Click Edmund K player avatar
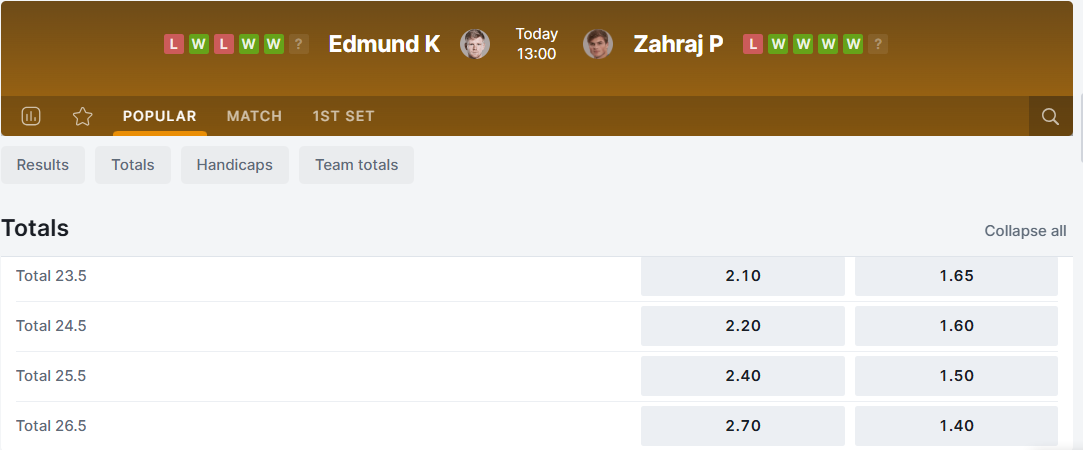Image resolution: width=1083 pixels, height=450 pixels. pyautogui.click(x=475, y=44)
